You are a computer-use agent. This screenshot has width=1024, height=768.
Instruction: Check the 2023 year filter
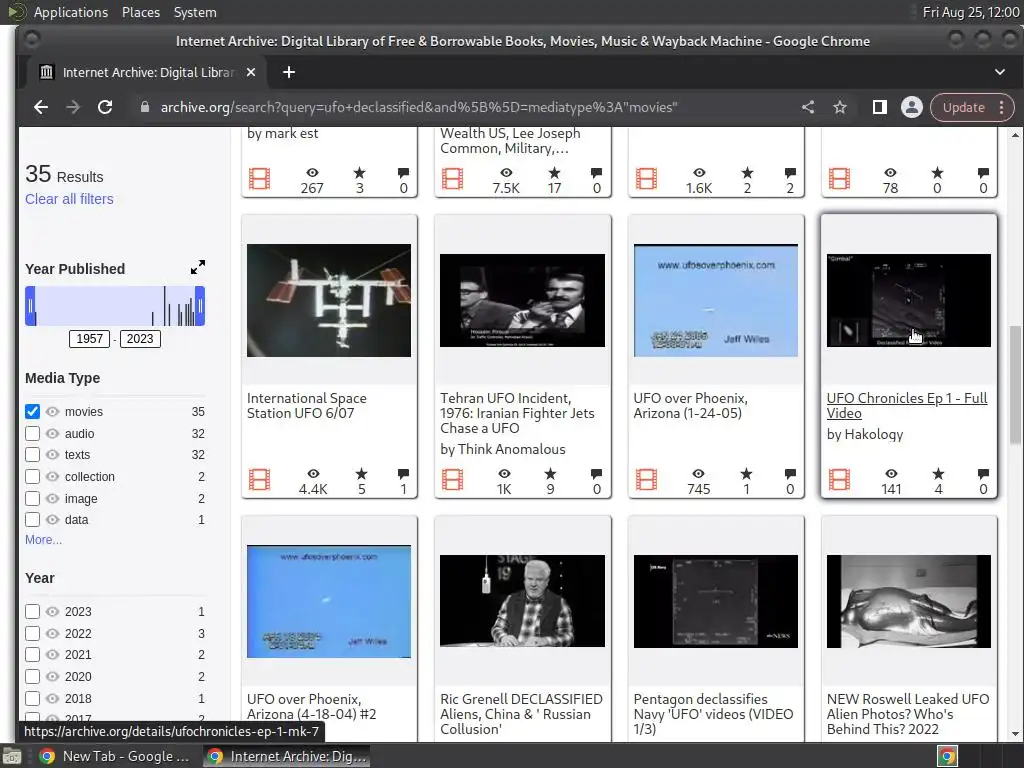click(32, 612)
